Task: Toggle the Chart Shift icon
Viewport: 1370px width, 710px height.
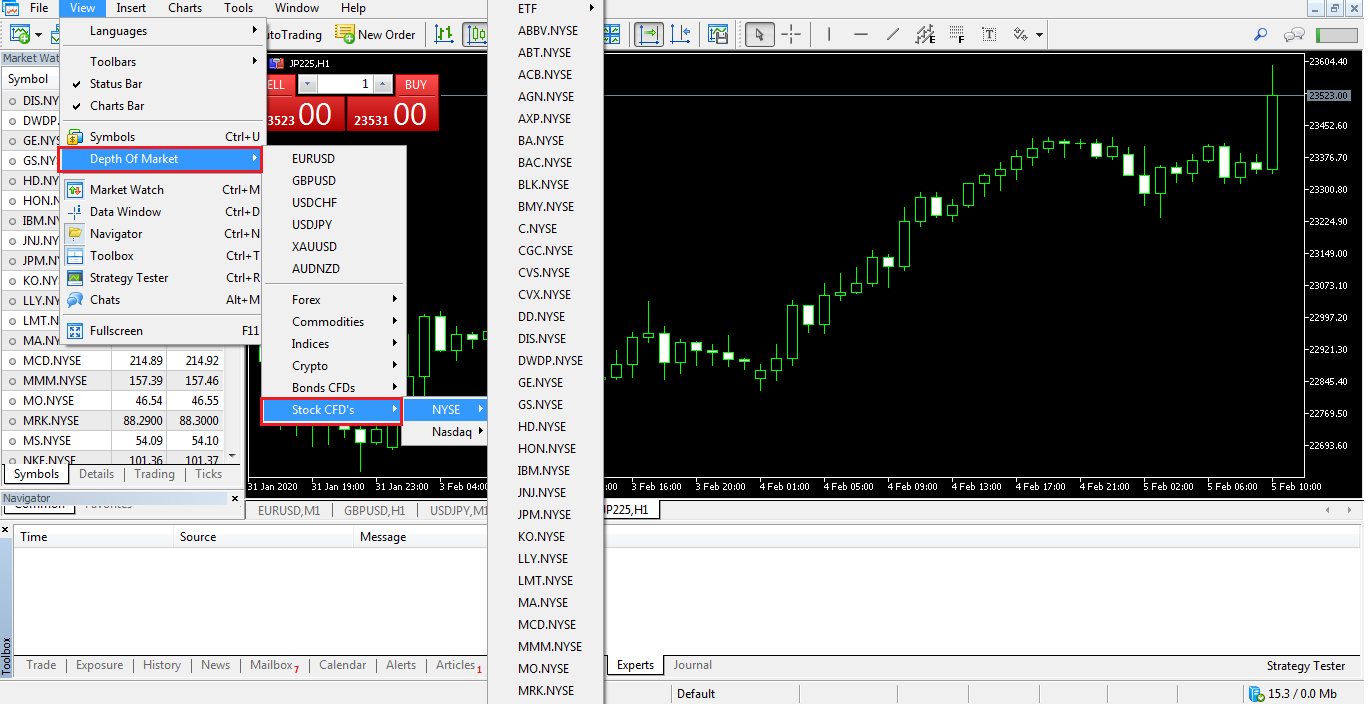Action: tap(682, 35)
